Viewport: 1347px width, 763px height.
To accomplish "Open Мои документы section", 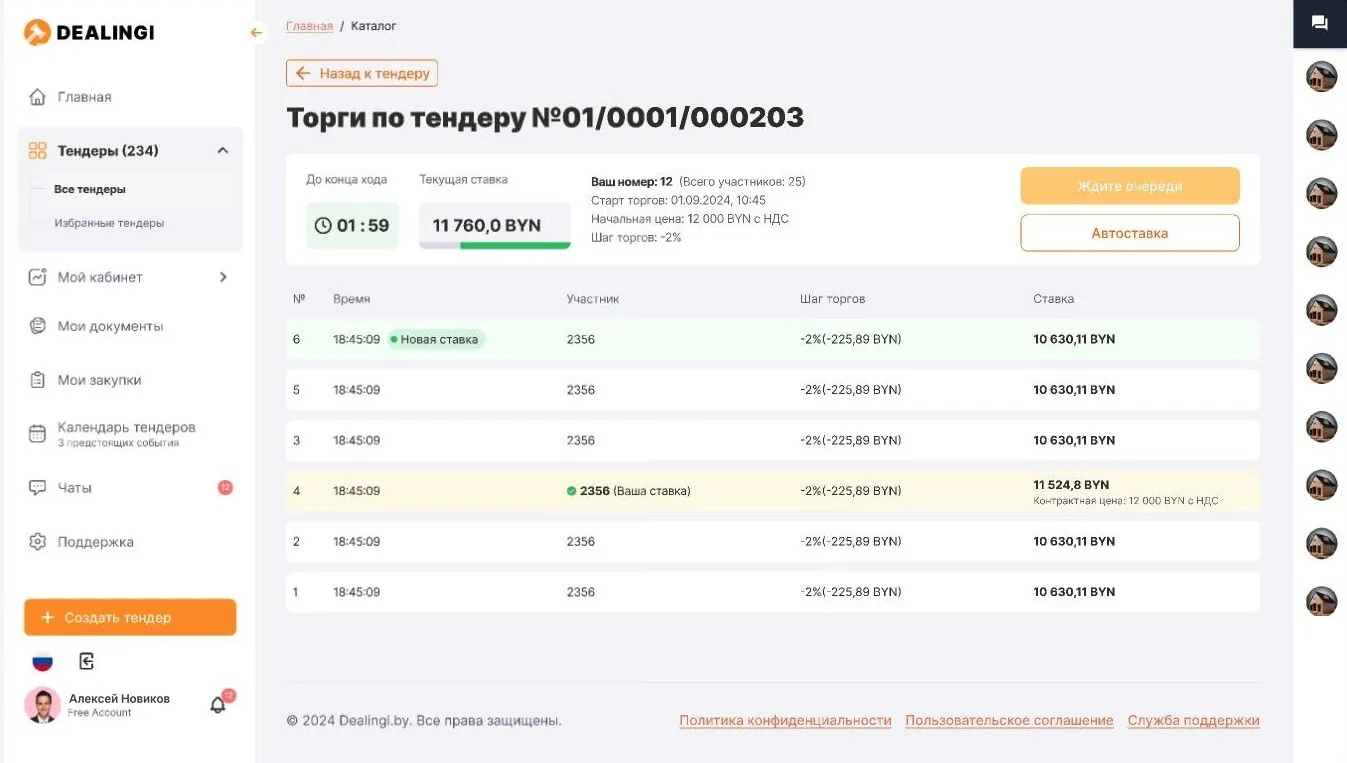I will tap(110, 326).
